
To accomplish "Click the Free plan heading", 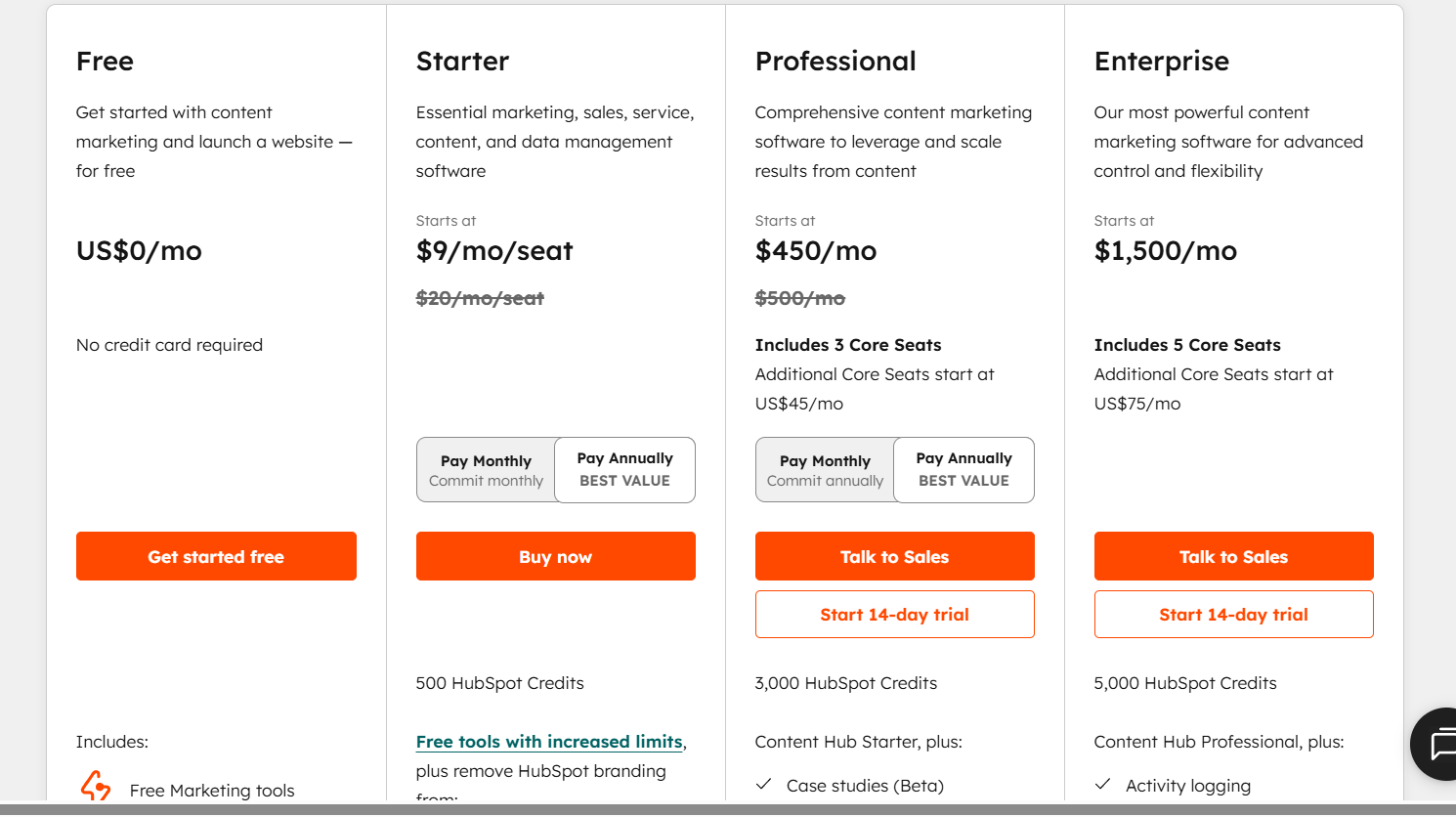I will coord(104,61).
